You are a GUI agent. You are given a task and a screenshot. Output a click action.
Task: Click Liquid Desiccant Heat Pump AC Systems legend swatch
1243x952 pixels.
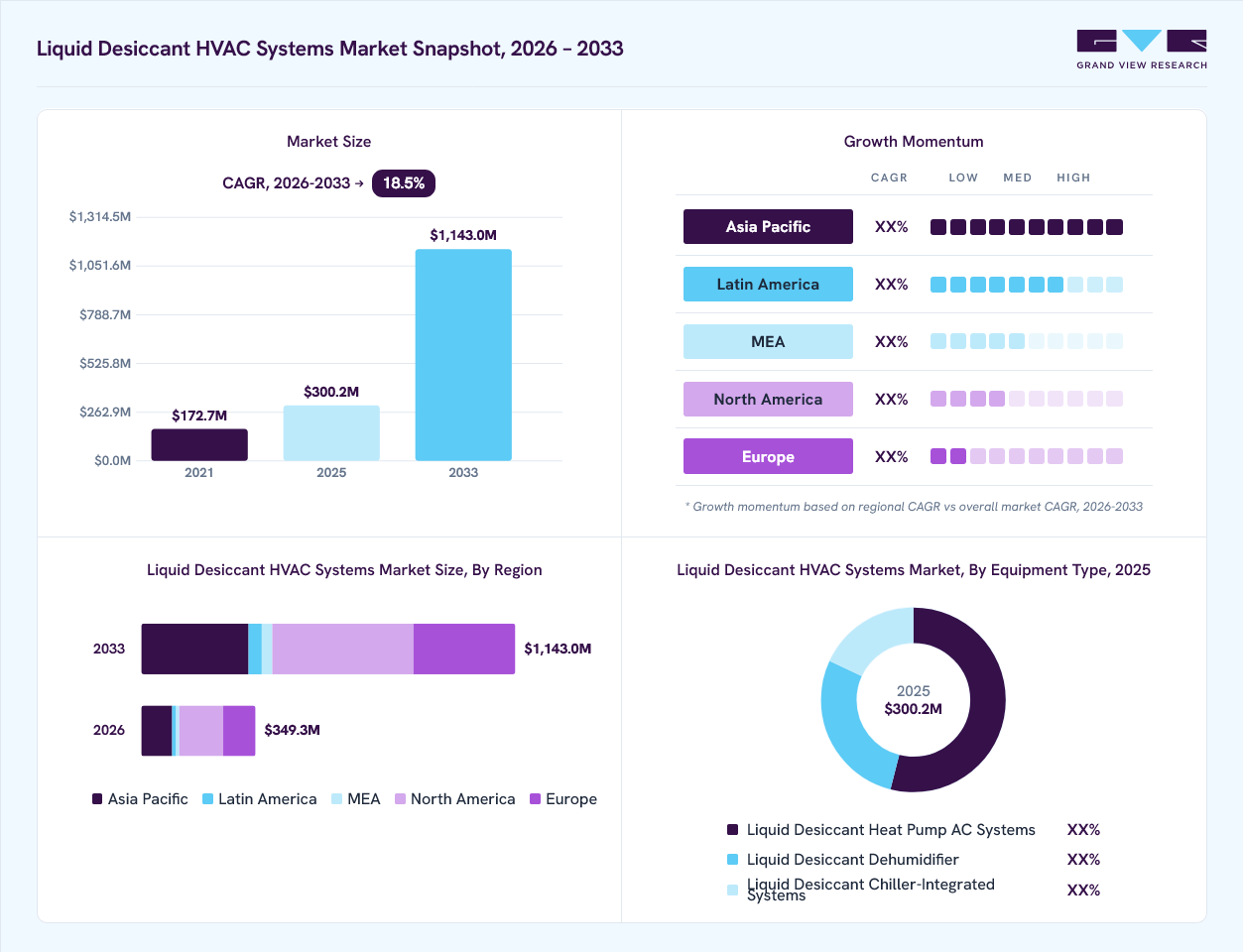pyautogui.click(x=732, y=830)
